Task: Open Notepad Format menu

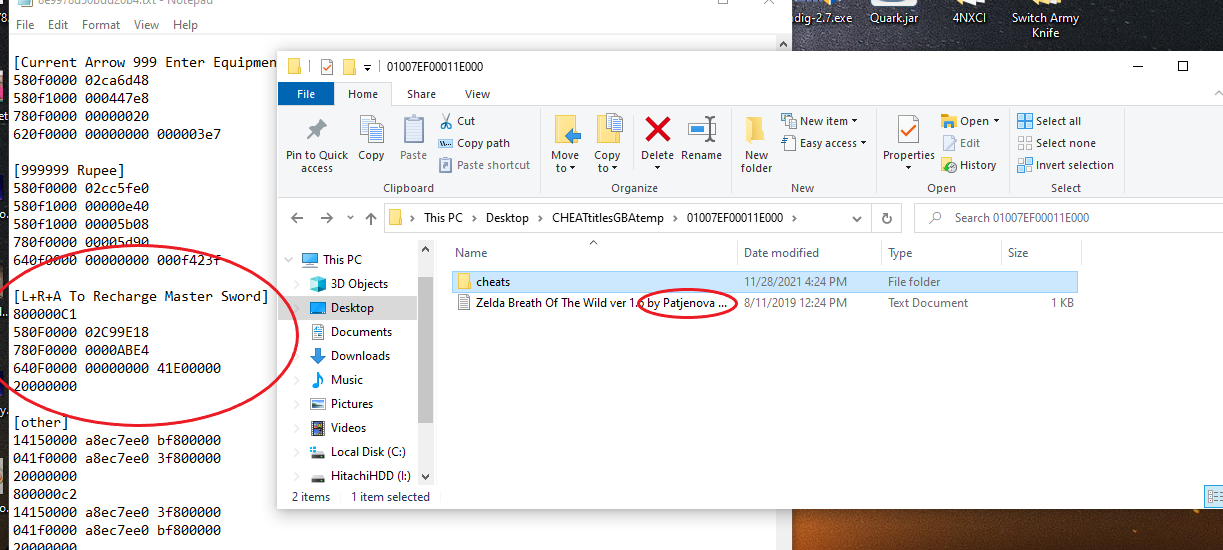Action: 101,24
